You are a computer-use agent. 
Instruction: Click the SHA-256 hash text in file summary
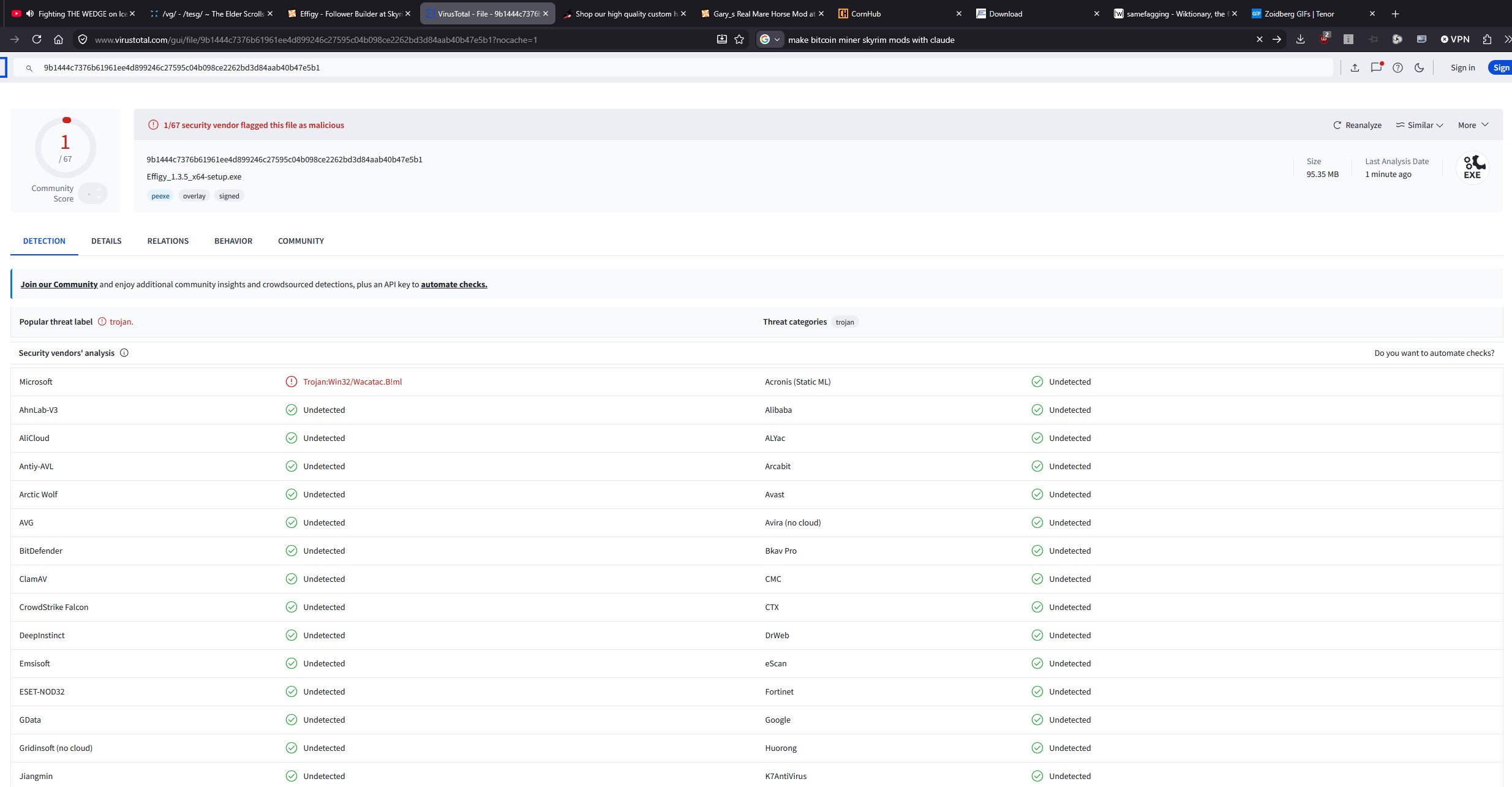point(284,159)
